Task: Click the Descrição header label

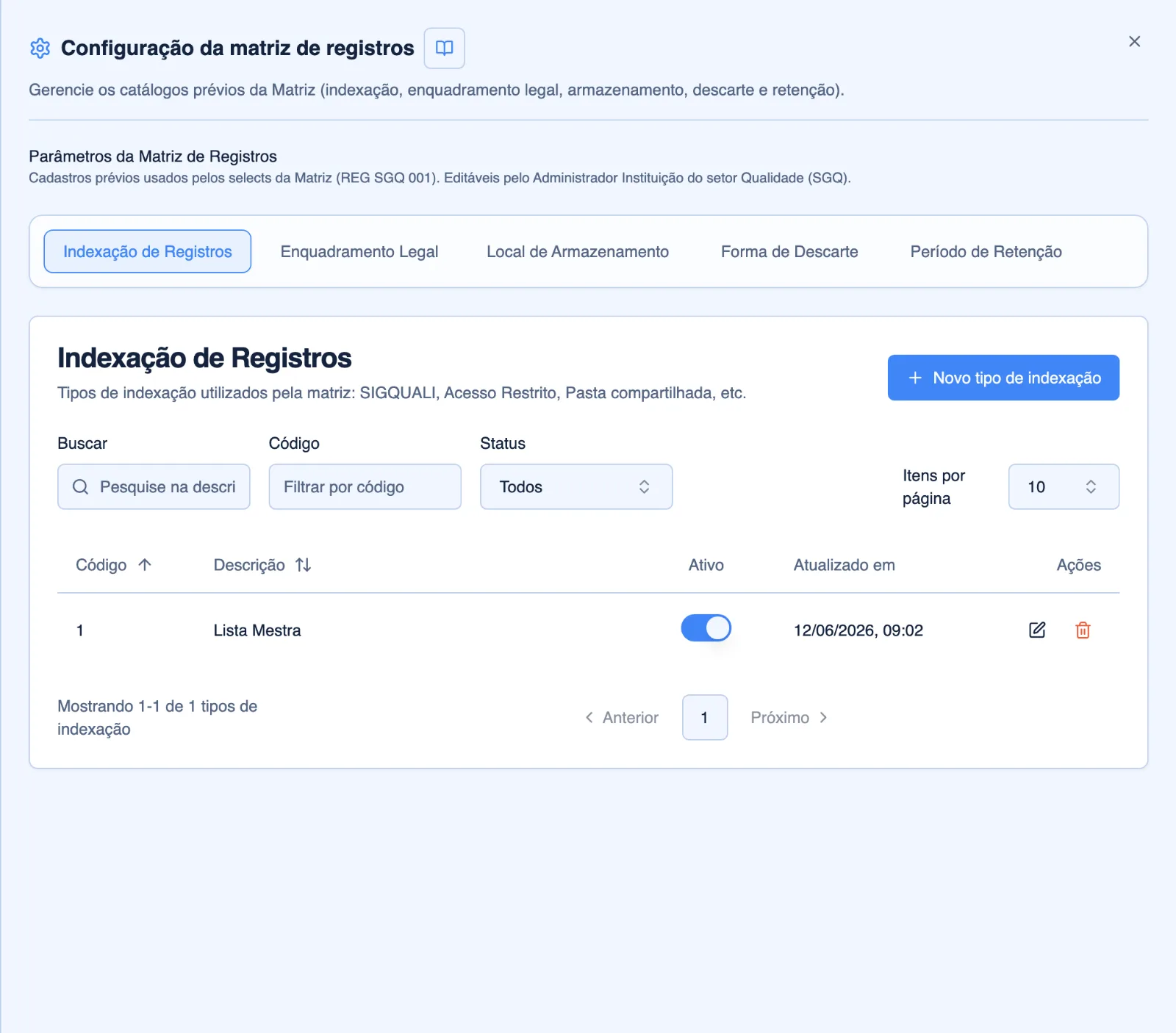Action: point(249,565)
